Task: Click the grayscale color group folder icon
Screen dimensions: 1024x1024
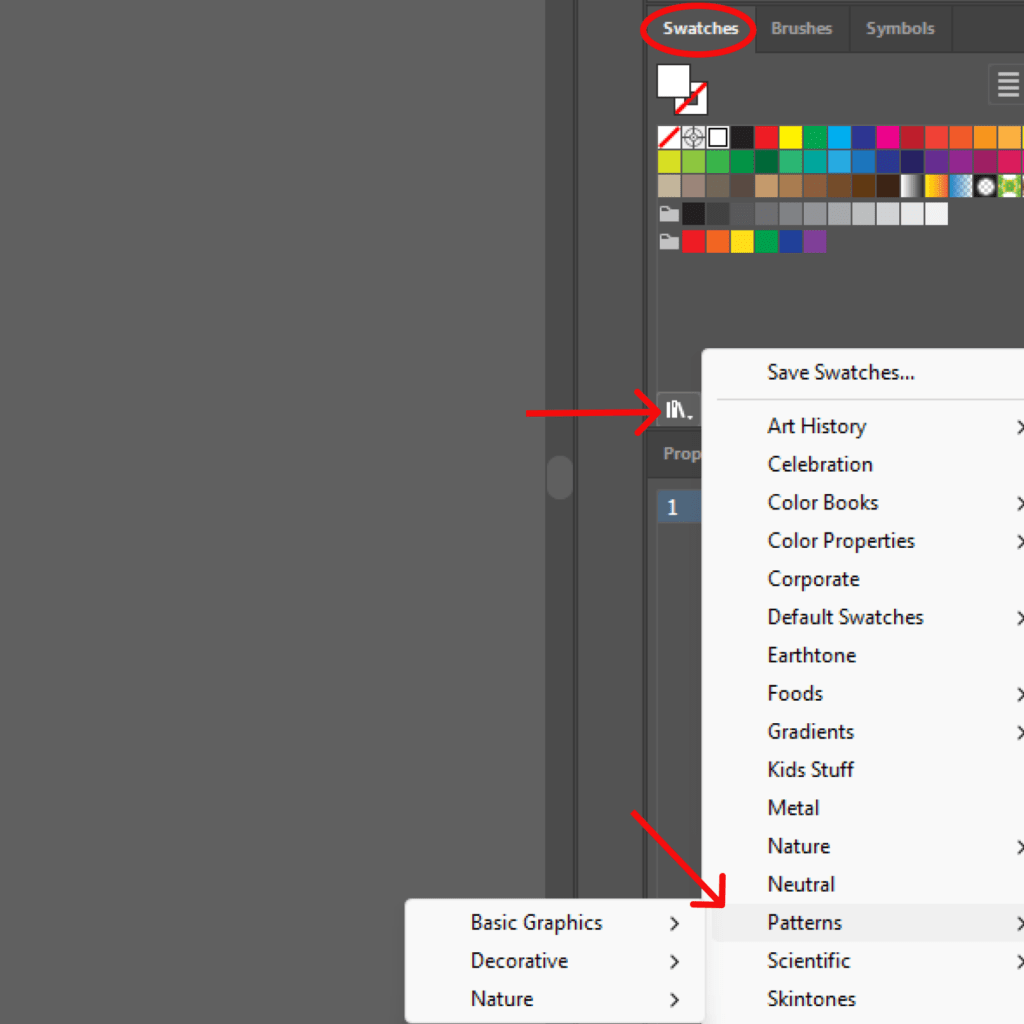Action: [669, 213]
